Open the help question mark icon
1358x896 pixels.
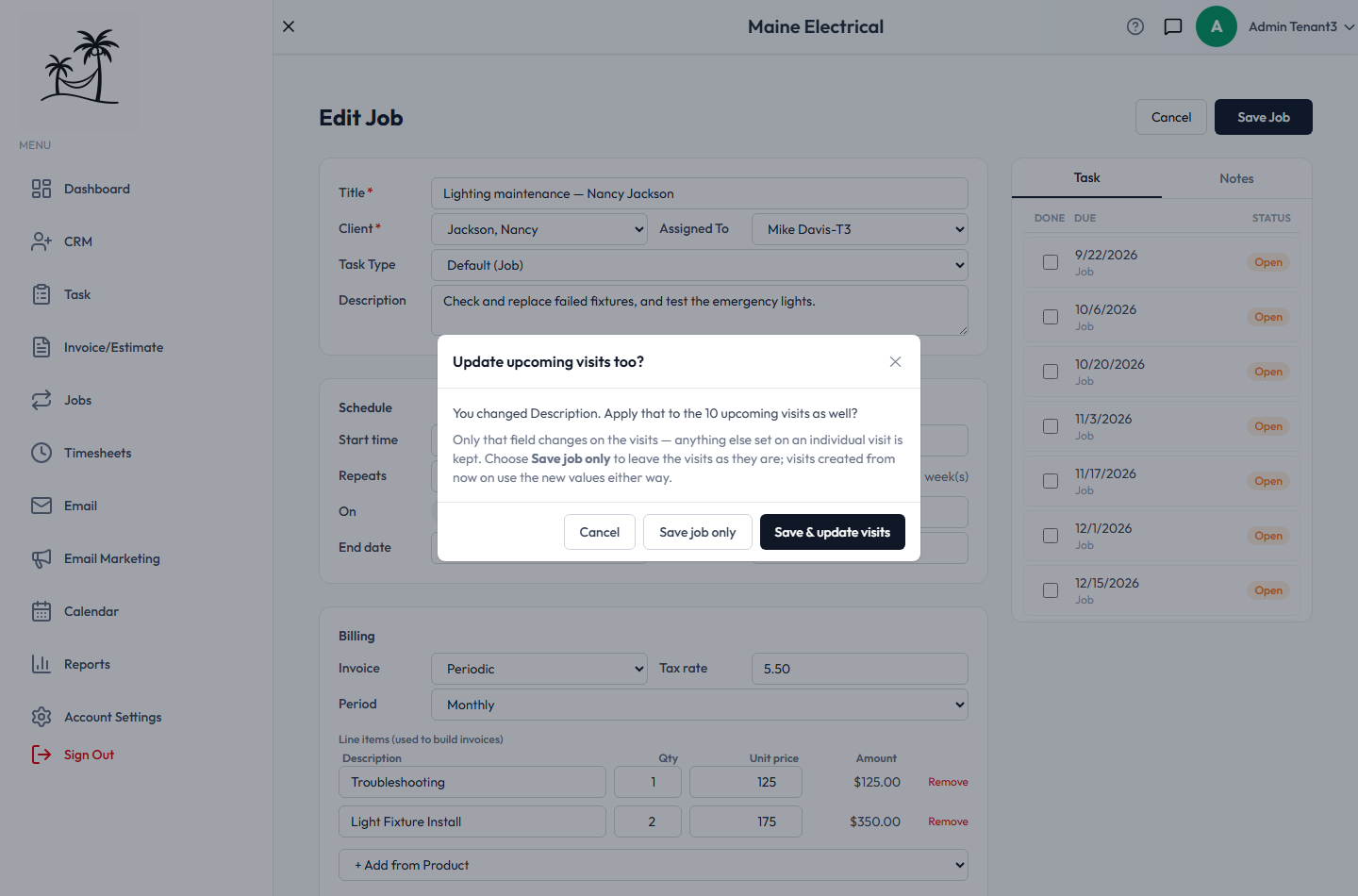point(1135,26)
